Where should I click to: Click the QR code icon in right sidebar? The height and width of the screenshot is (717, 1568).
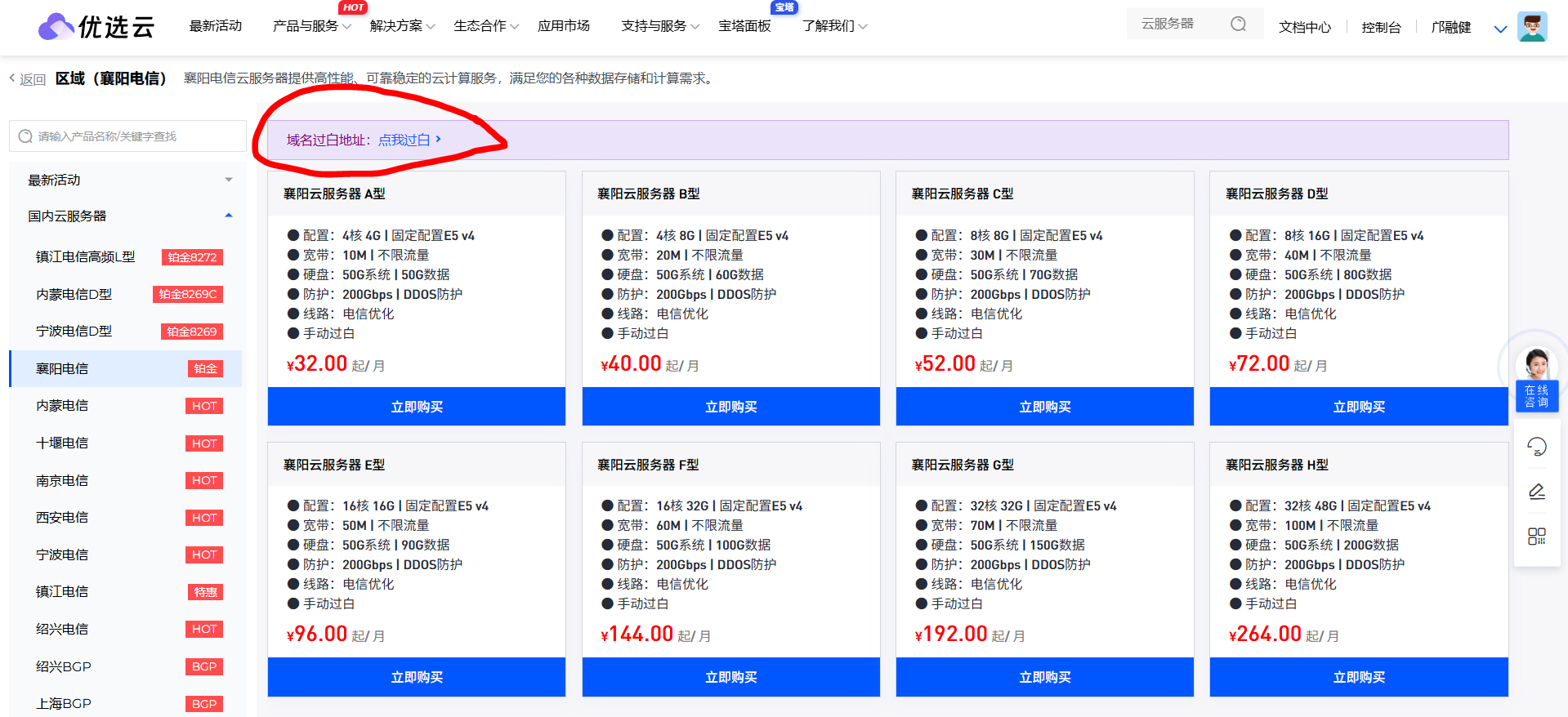click(x=1536, y=537)
